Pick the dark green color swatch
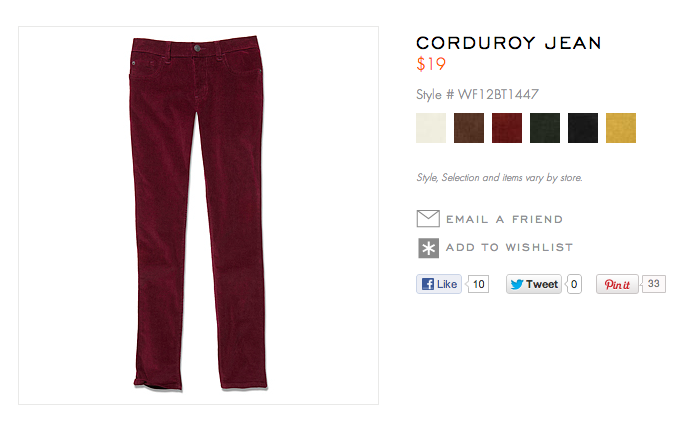The height and width of the screenshot is (421, 690). [545, 128]
